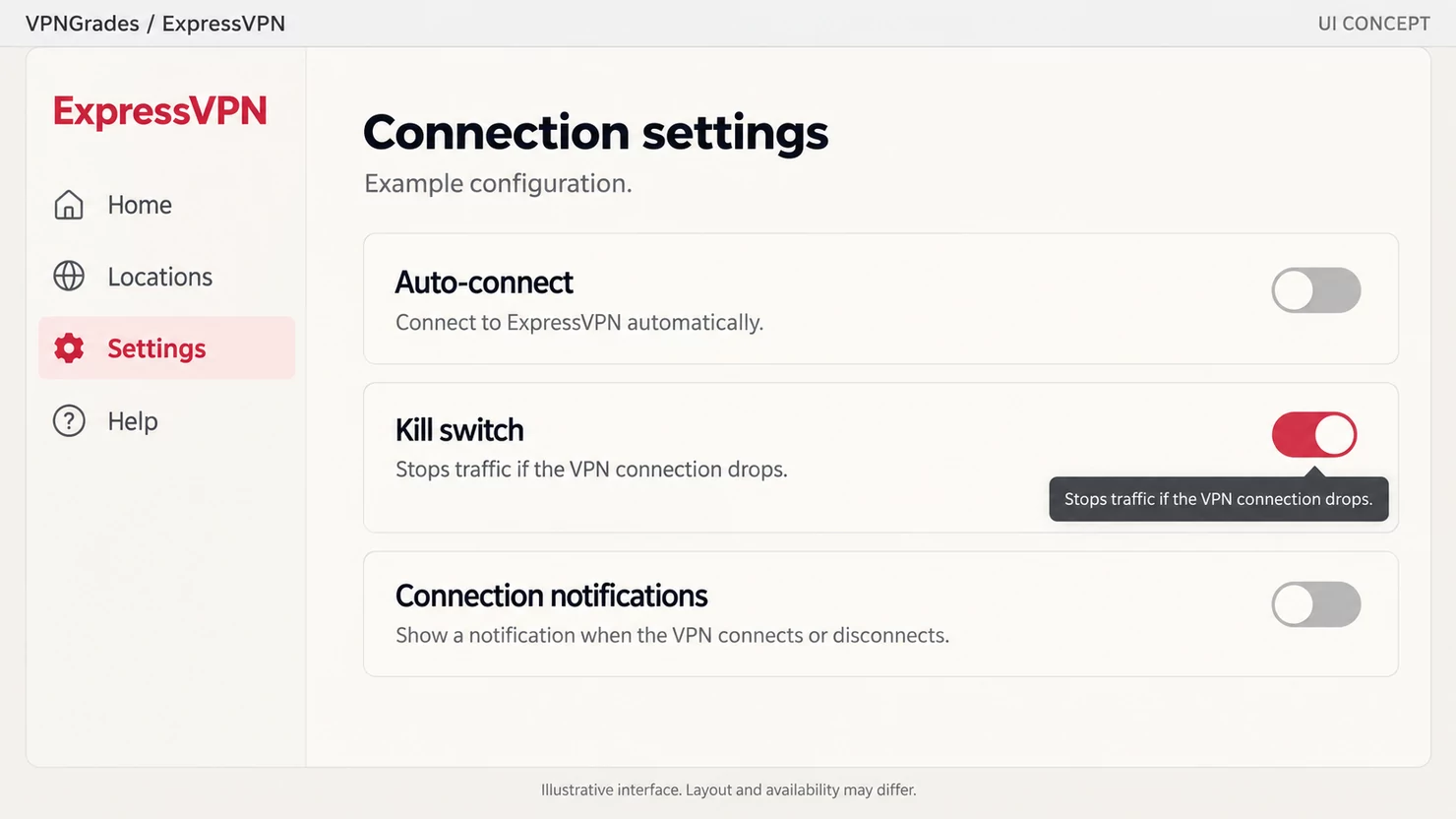The image size is (1456, 819).
Task: Click the "UI CONCEPT" label
Action: point(1374,24)
